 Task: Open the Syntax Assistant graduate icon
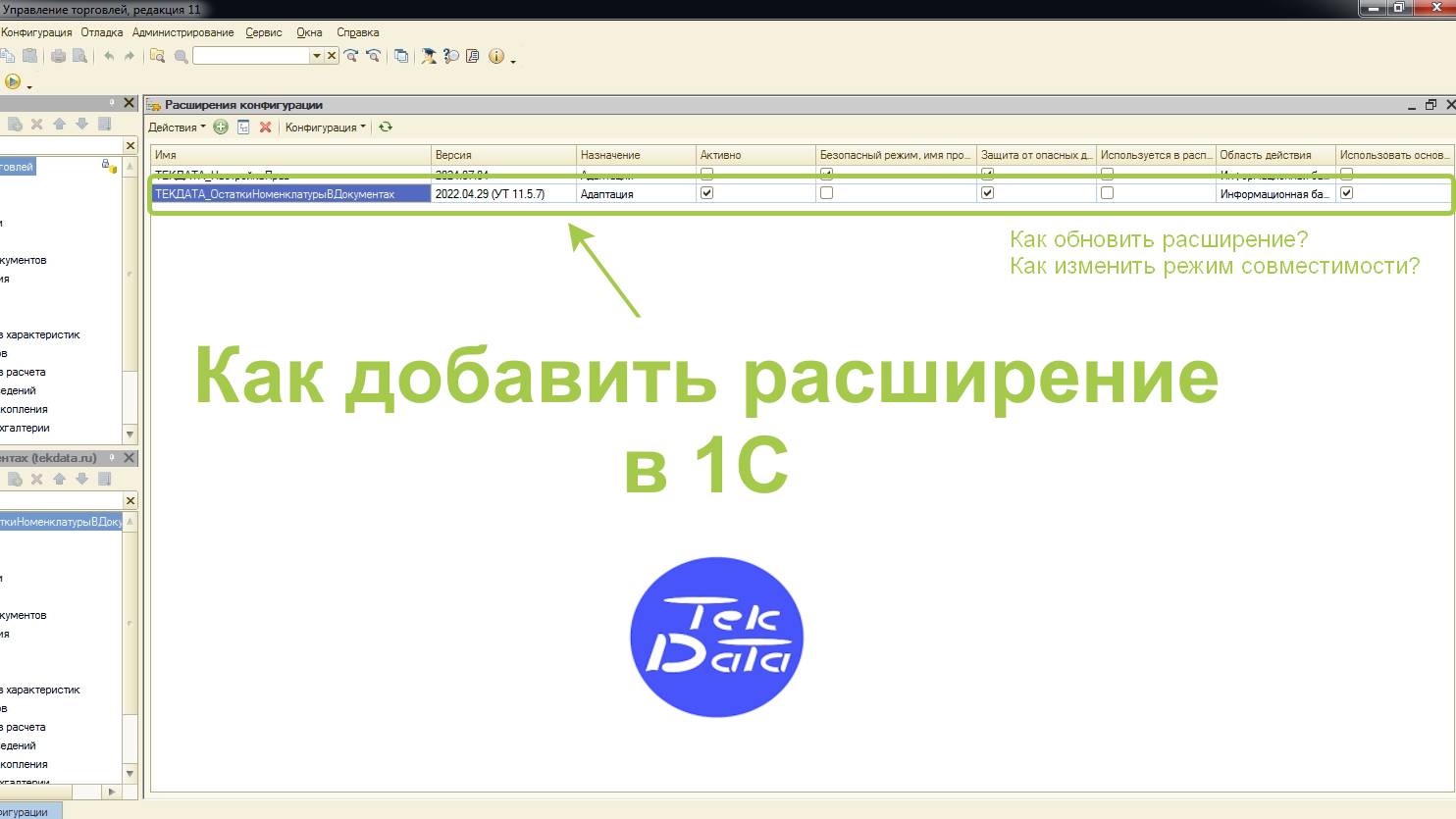pos(429,56)
